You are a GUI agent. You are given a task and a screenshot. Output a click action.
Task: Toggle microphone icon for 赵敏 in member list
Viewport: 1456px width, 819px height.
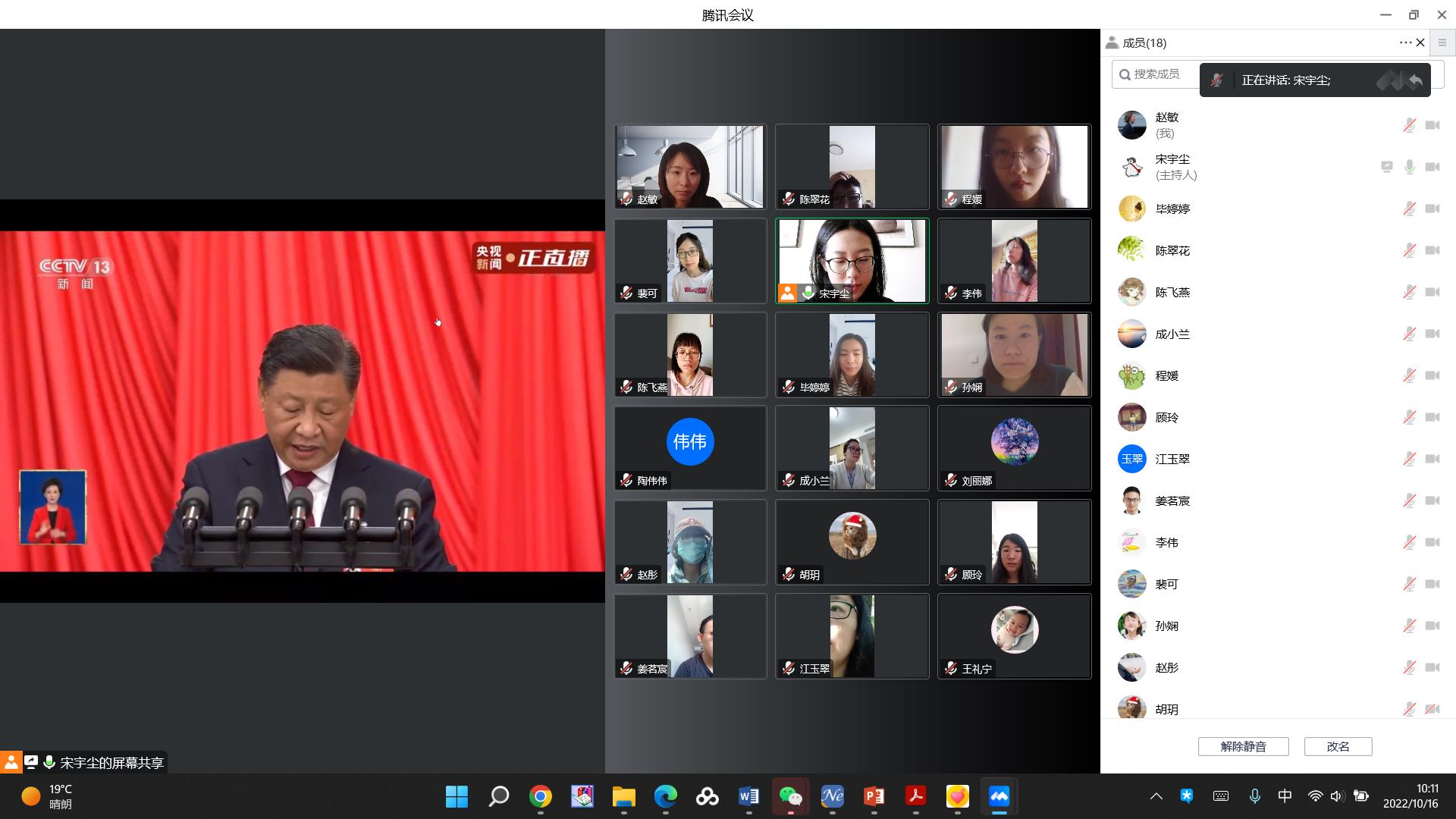point(1409,125)
